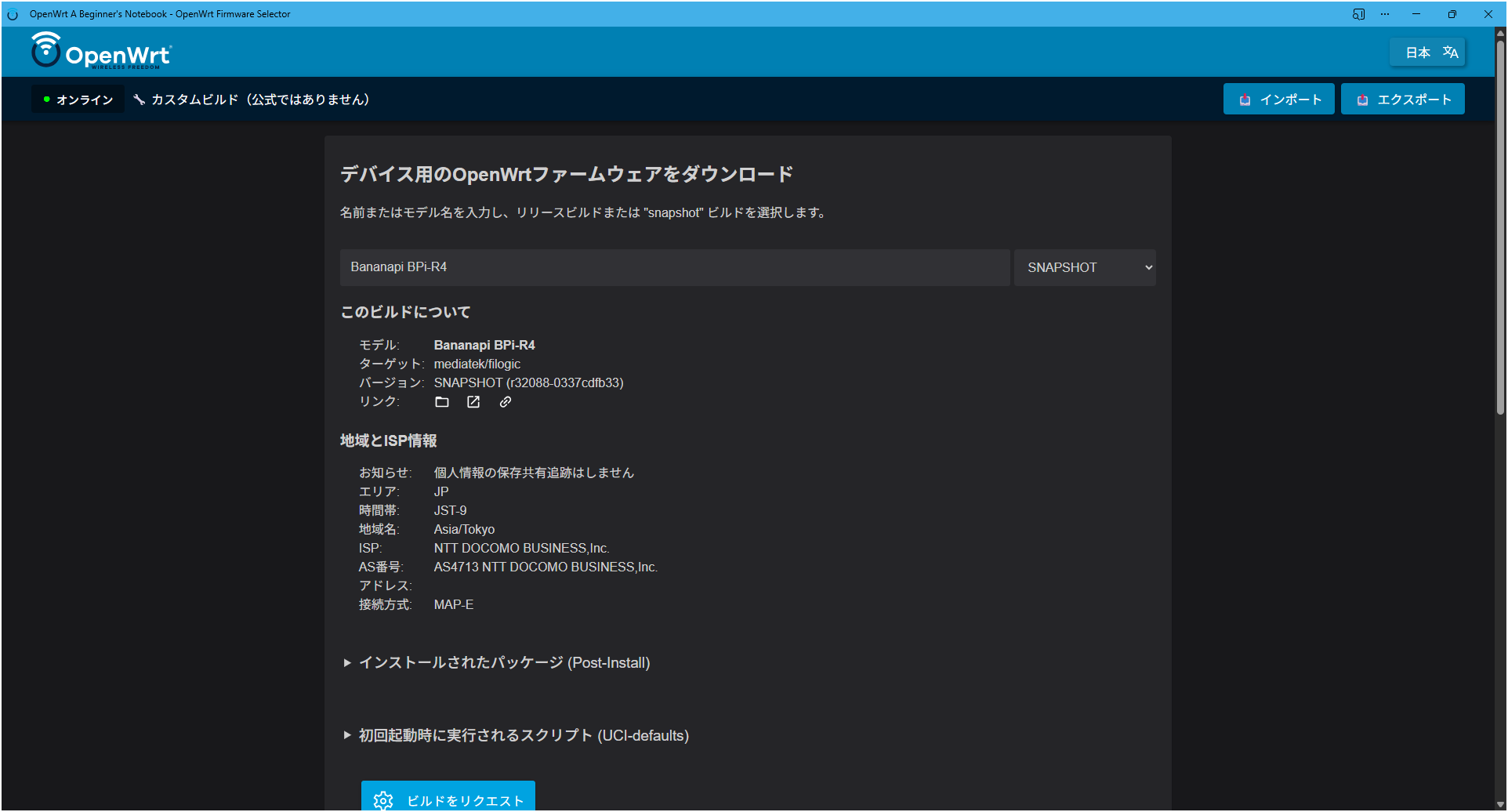Click the '接続方式:' label

386,604
